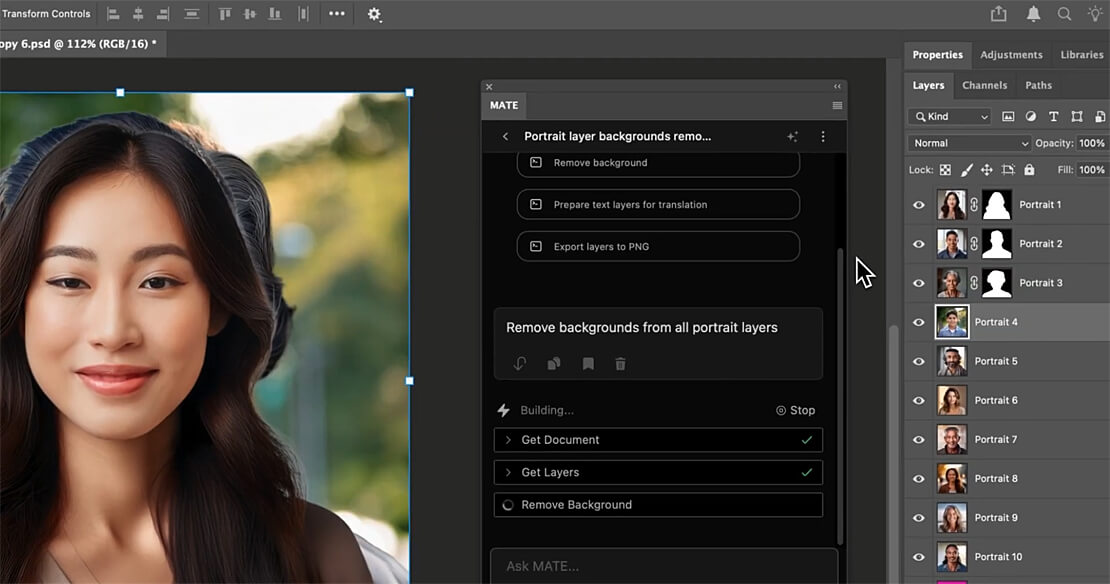Viewport: 1110px width, 584px height.
Task: Bookmark the Remove backgrounds prompt
Action: (588, 364)
